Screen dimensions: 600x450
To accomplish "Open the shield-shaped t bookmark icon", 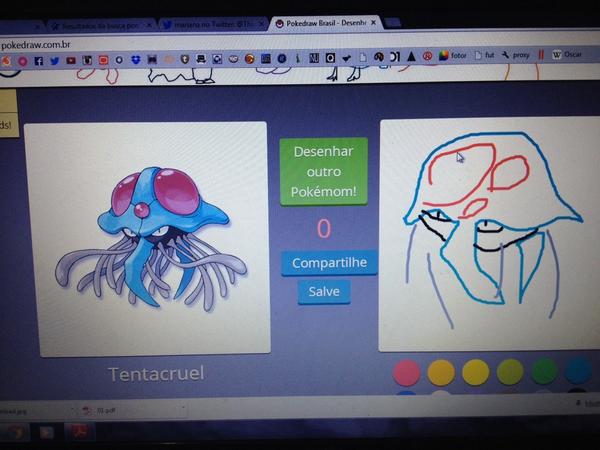I will [x=185, y=59].
